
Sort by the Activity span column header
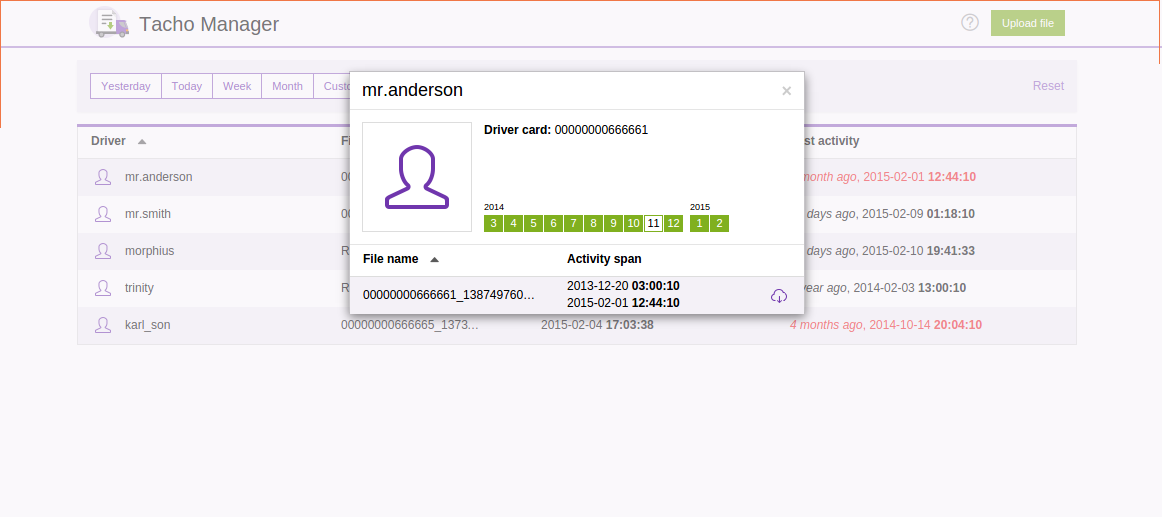click(604, 259)
